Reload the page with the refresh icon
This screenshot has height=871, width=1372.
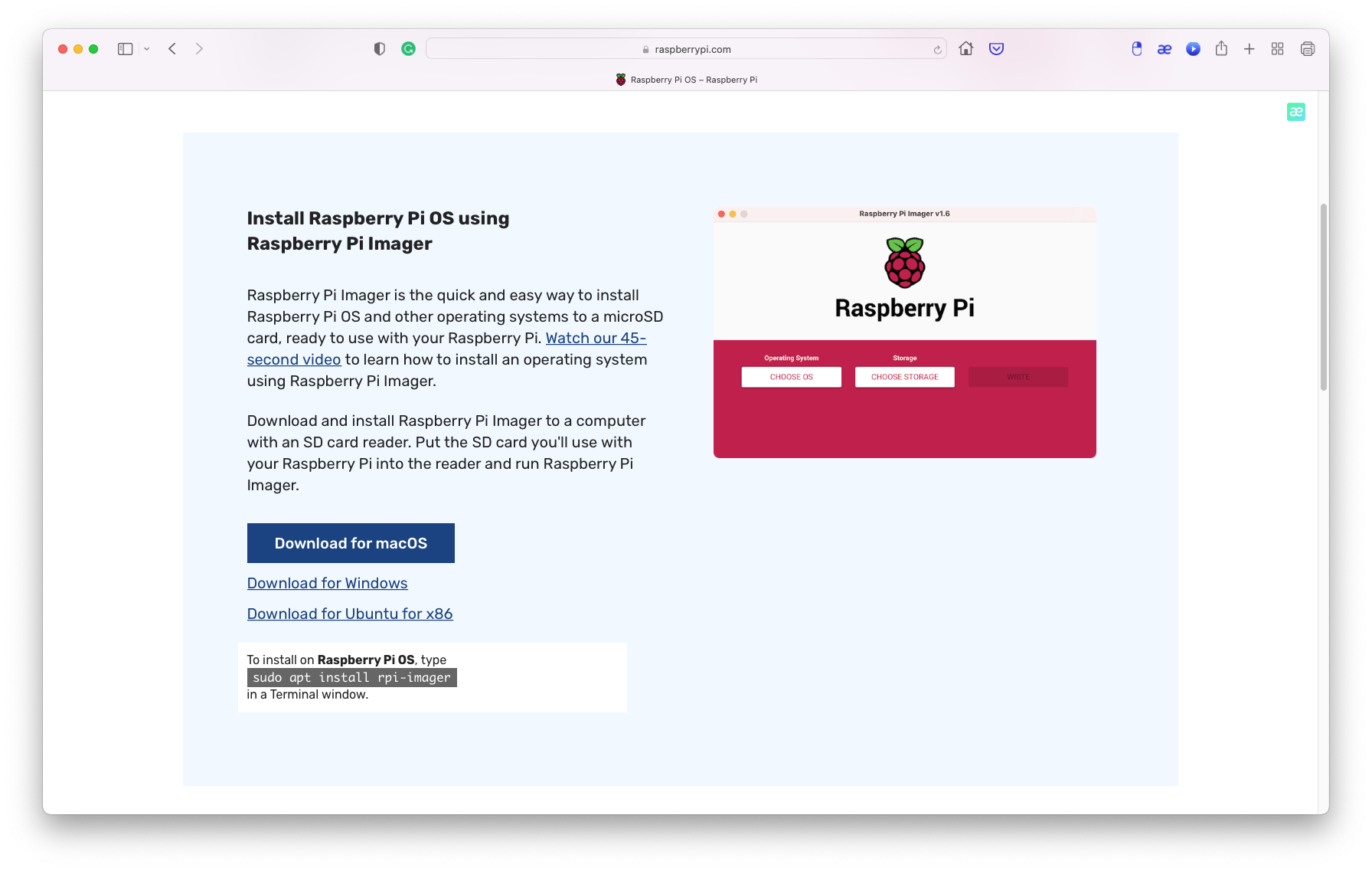(x=937, y=50)
